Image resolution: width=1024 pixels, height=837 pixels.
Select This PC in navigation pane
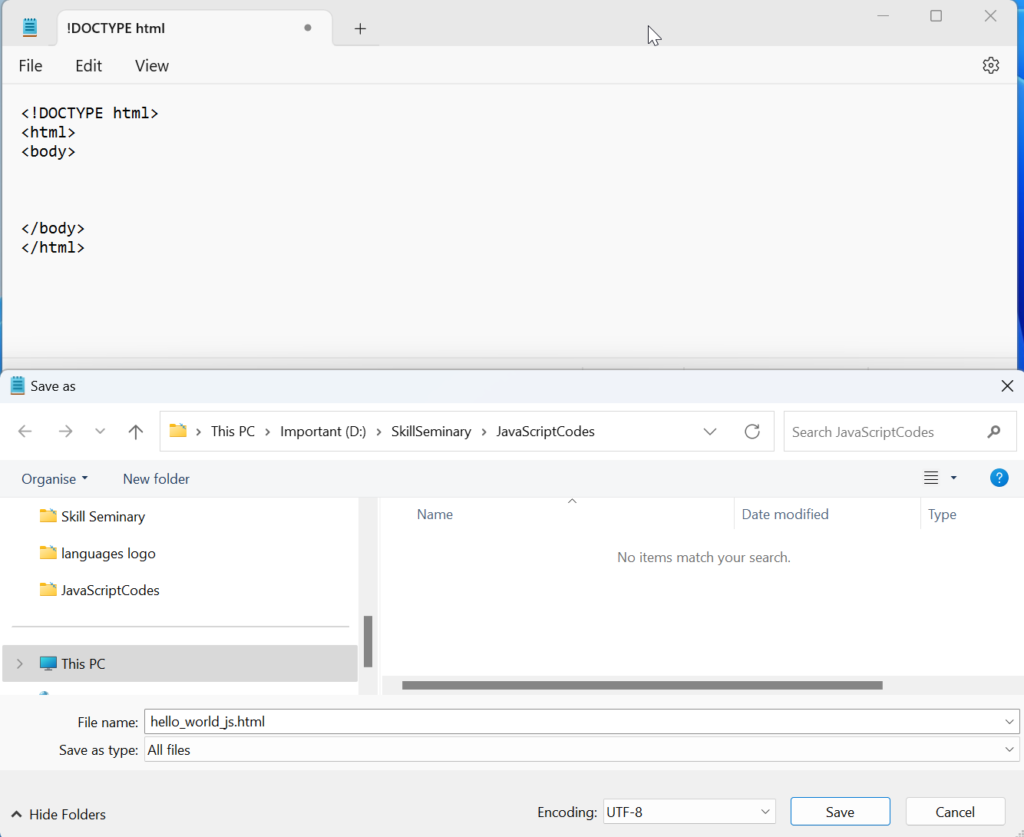[180, 663]
